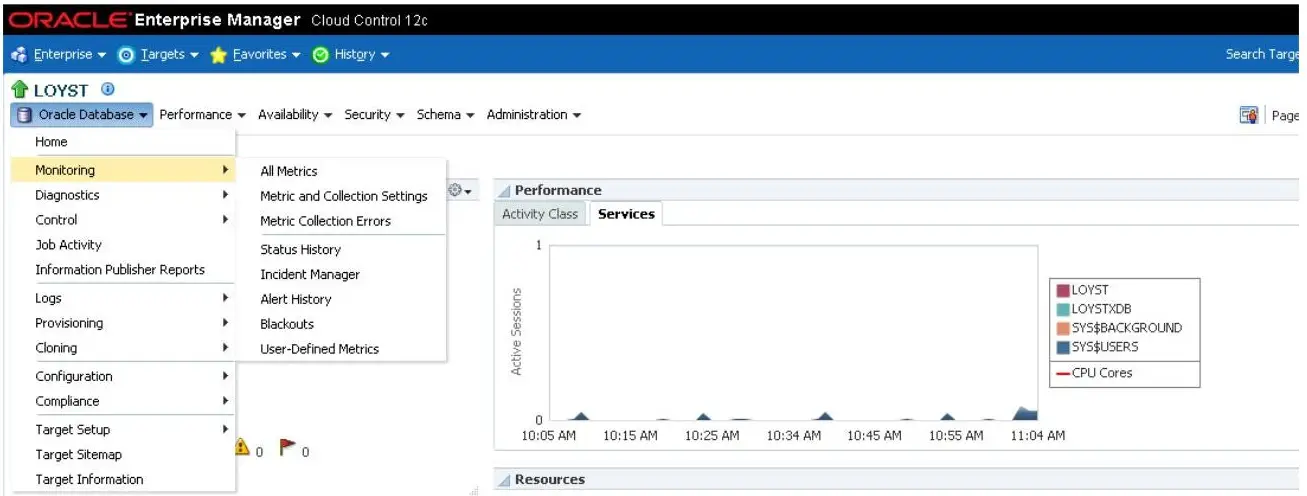Viewport: 1307px width, 496px height.
Task: Open the Targets menu
Action: (x=169, y=54)
